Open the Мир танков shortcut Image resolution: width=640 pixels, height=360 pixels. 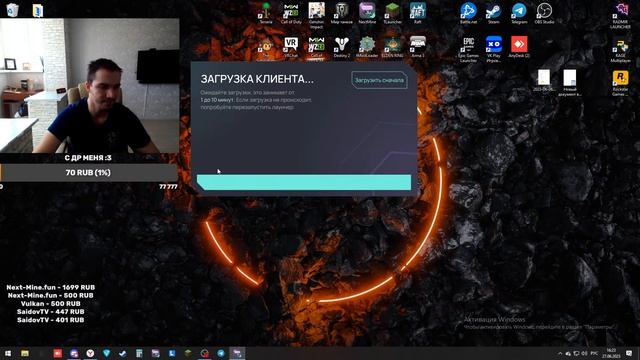tap(342, 13)
